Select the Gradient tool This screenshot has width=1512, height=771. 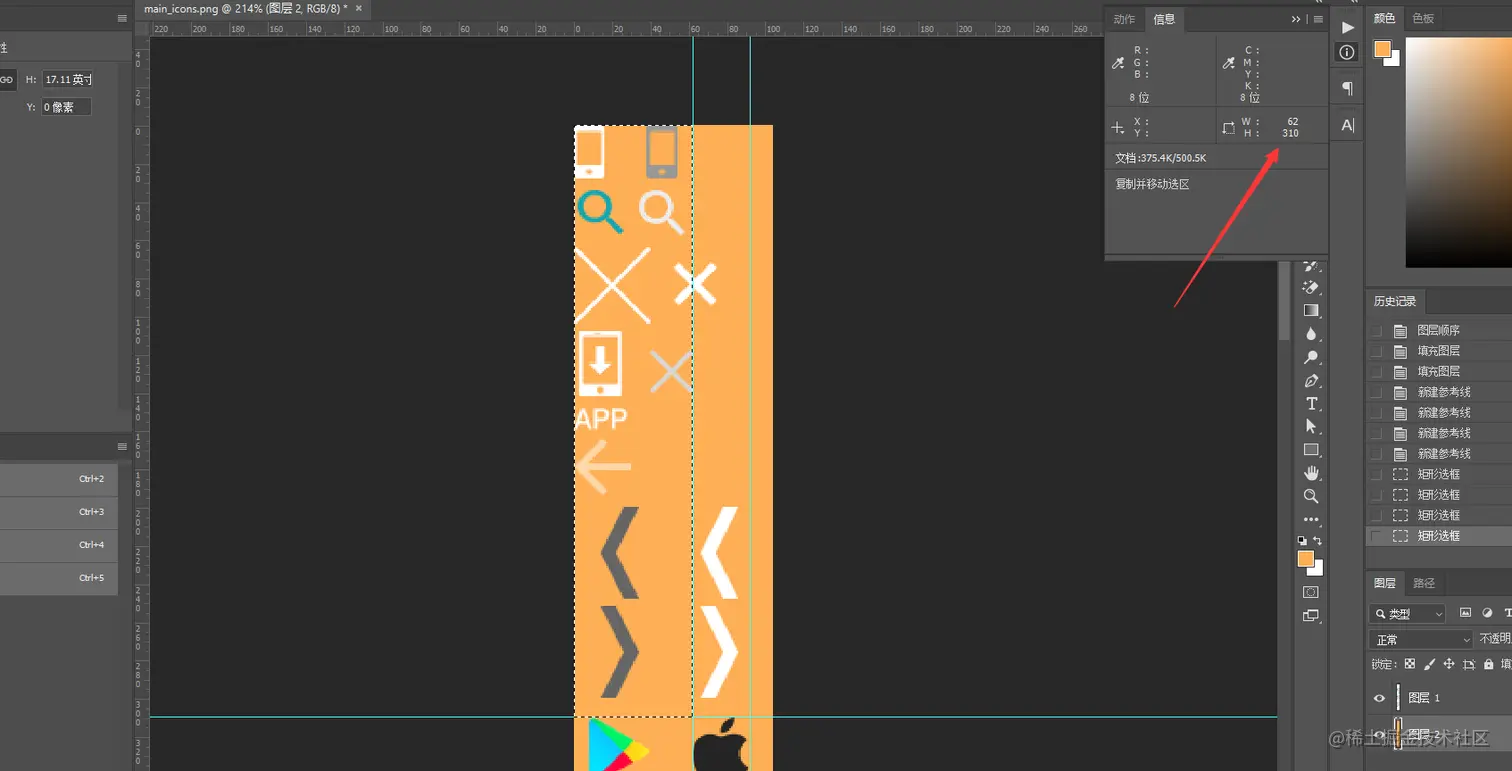tap(1311, 310)
